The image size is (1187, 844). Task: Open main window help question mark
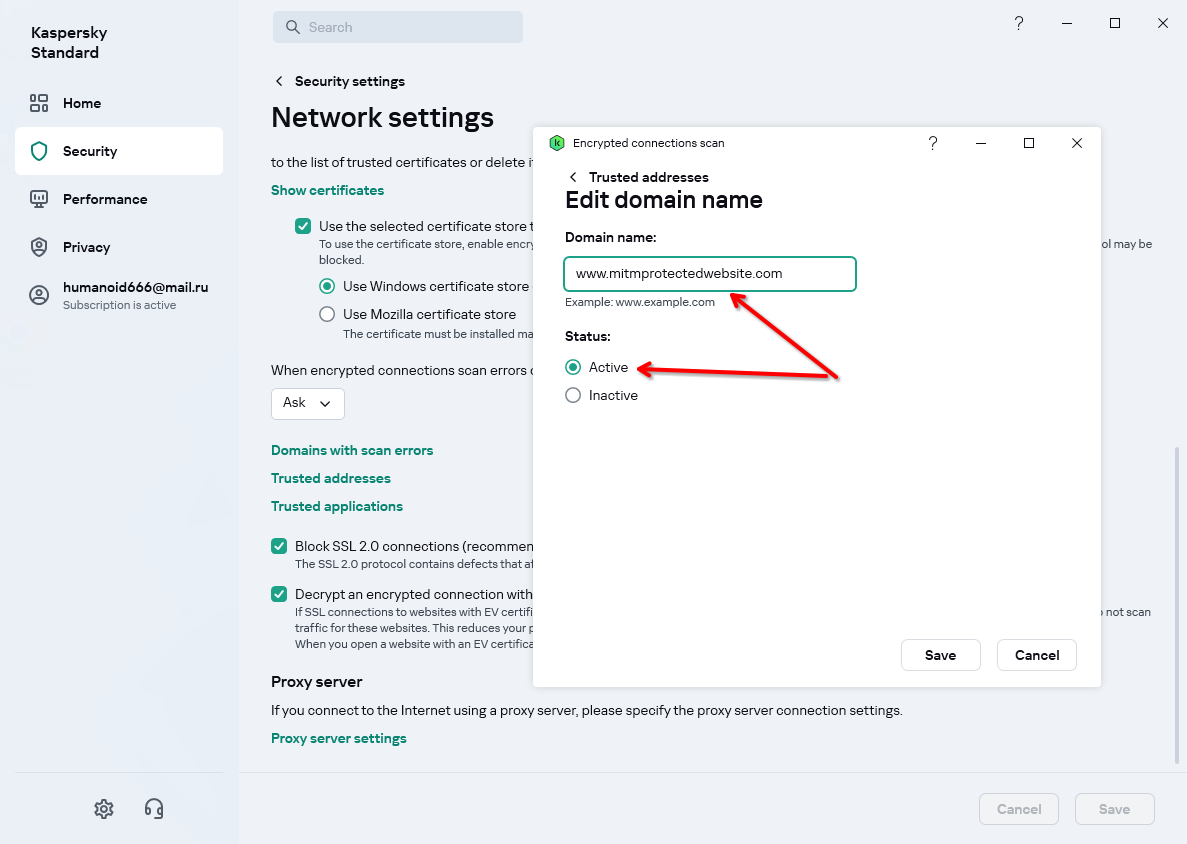[1019, 23]
